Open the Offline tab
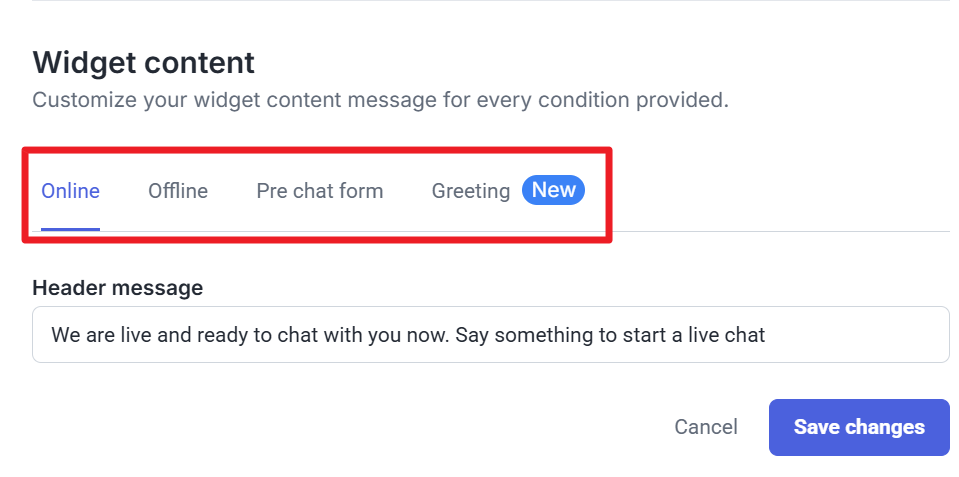Viewport: 959px width, 477px height. click(x=178, y=191)
